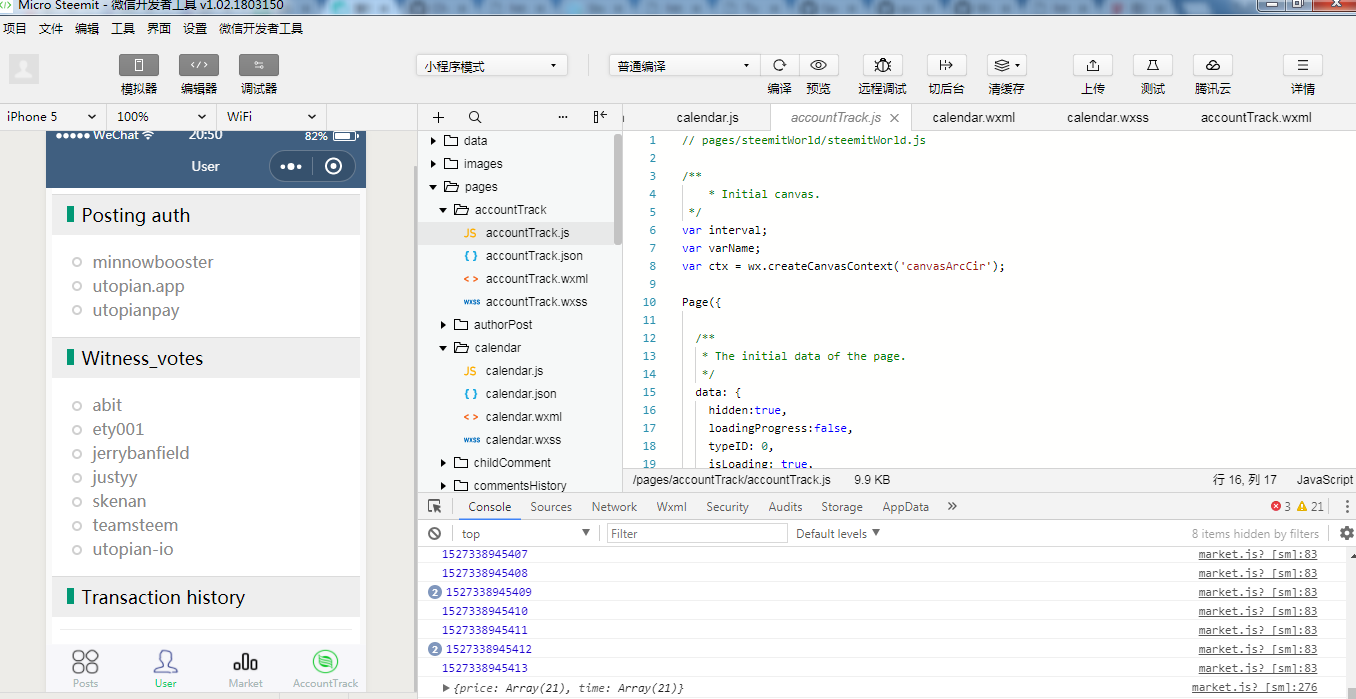Switch to the AppData devtools tab

tap(905, 507)
